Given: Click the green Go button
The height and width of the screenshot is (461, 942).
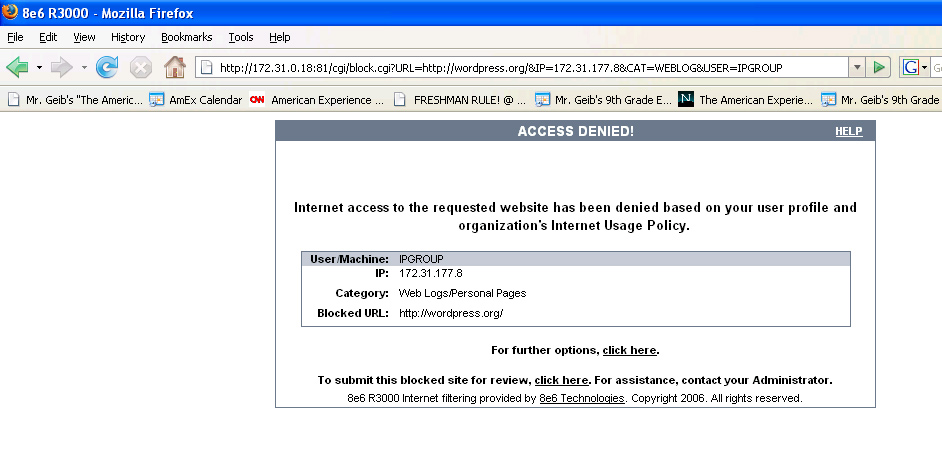Looking at the screenshot, I should coord(879,67).
